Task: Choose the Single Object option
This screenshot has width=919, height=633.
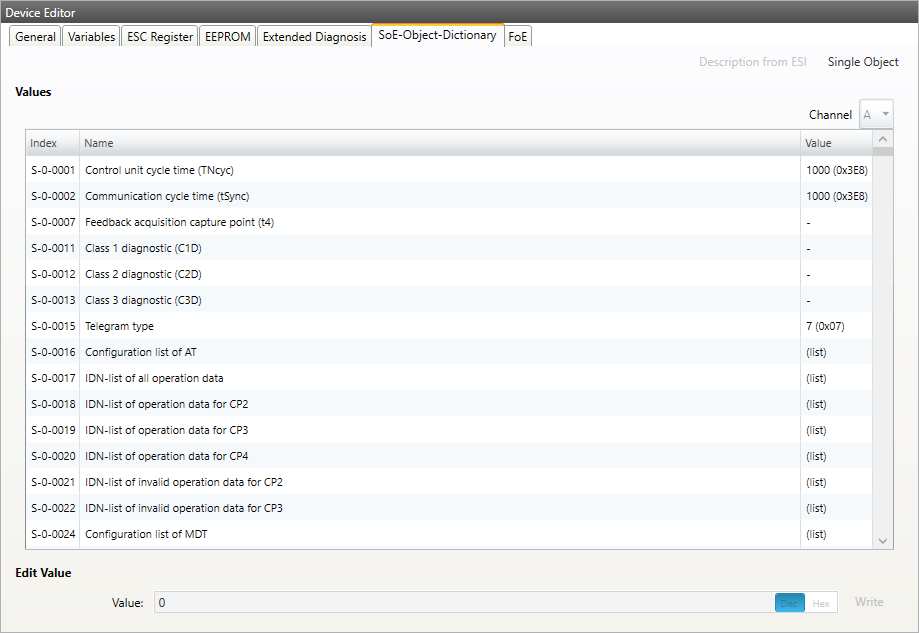Action: (x=863, y=62)
